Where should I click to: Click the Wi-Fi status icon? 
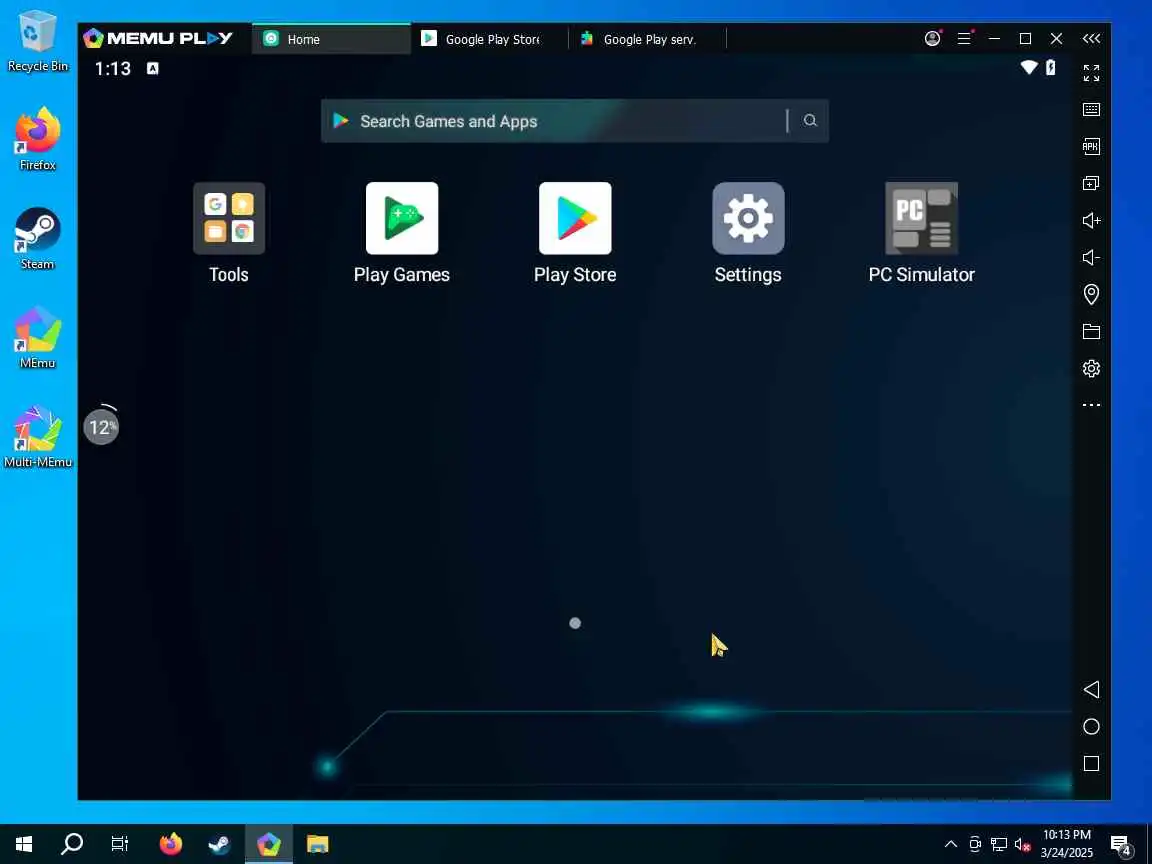click(x=1029, y=68)
